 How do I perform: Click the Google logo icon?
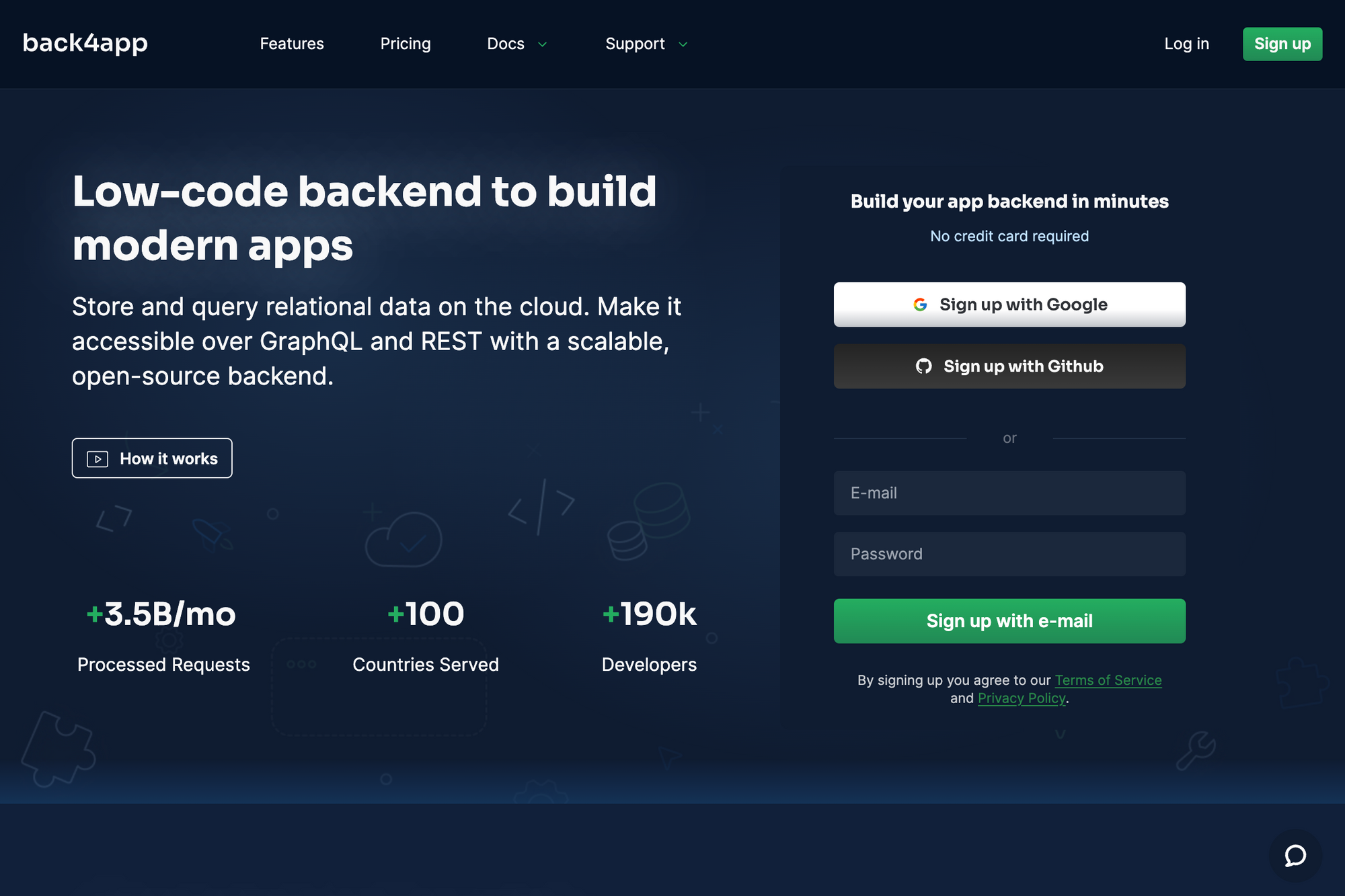click(920, 304)
